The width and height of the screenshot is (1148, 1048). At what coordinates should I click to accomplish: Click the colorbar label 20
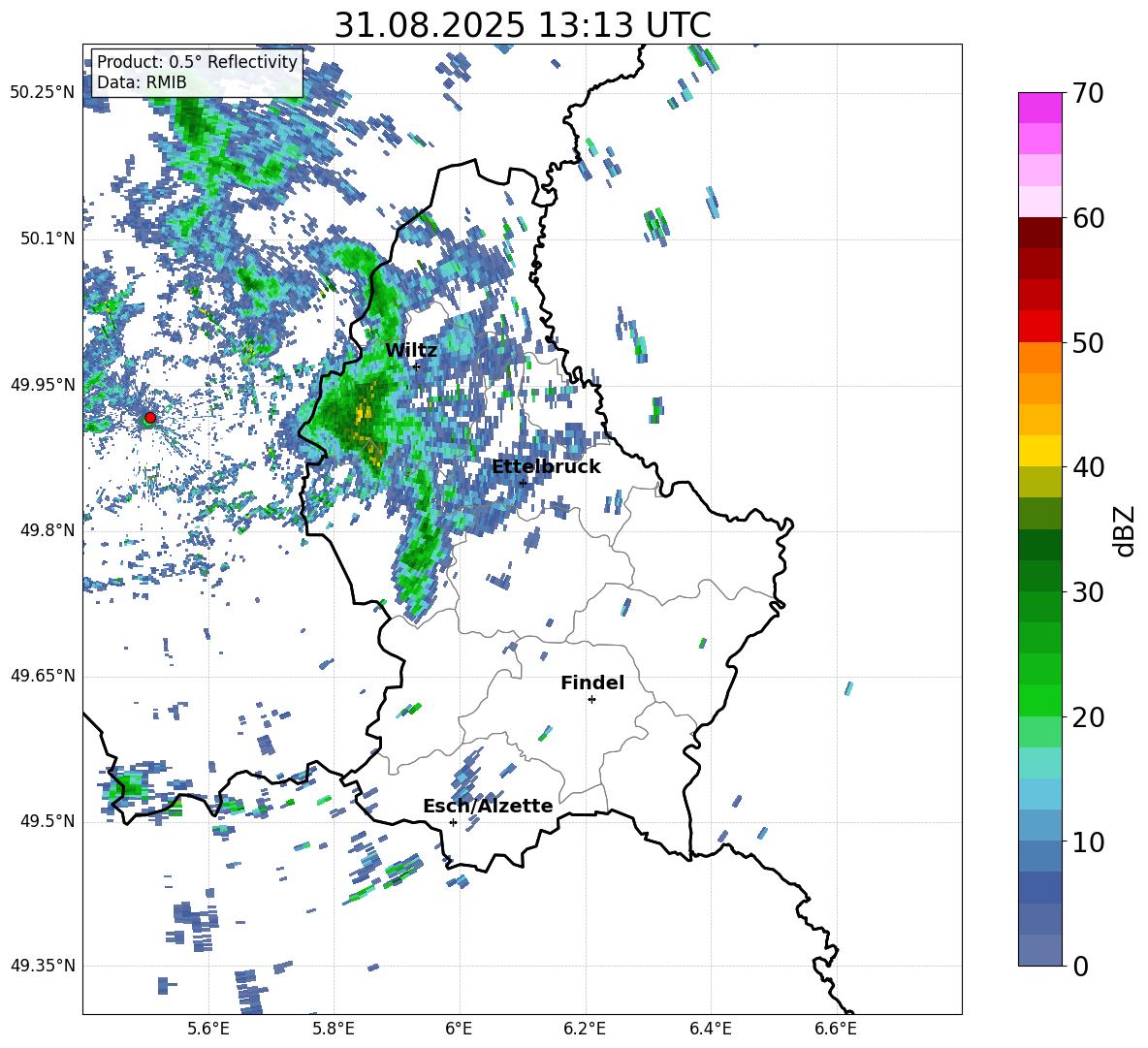click(1088, 717)
